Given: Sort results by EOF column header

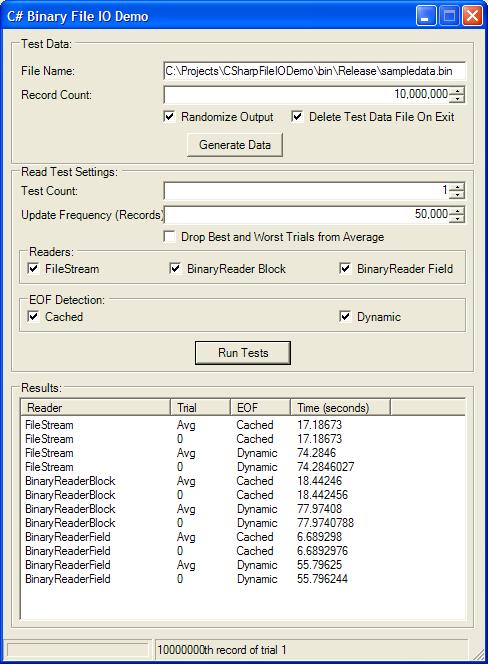Looking at the screenshot, I should pyautogui.click(x=261, y=407).
